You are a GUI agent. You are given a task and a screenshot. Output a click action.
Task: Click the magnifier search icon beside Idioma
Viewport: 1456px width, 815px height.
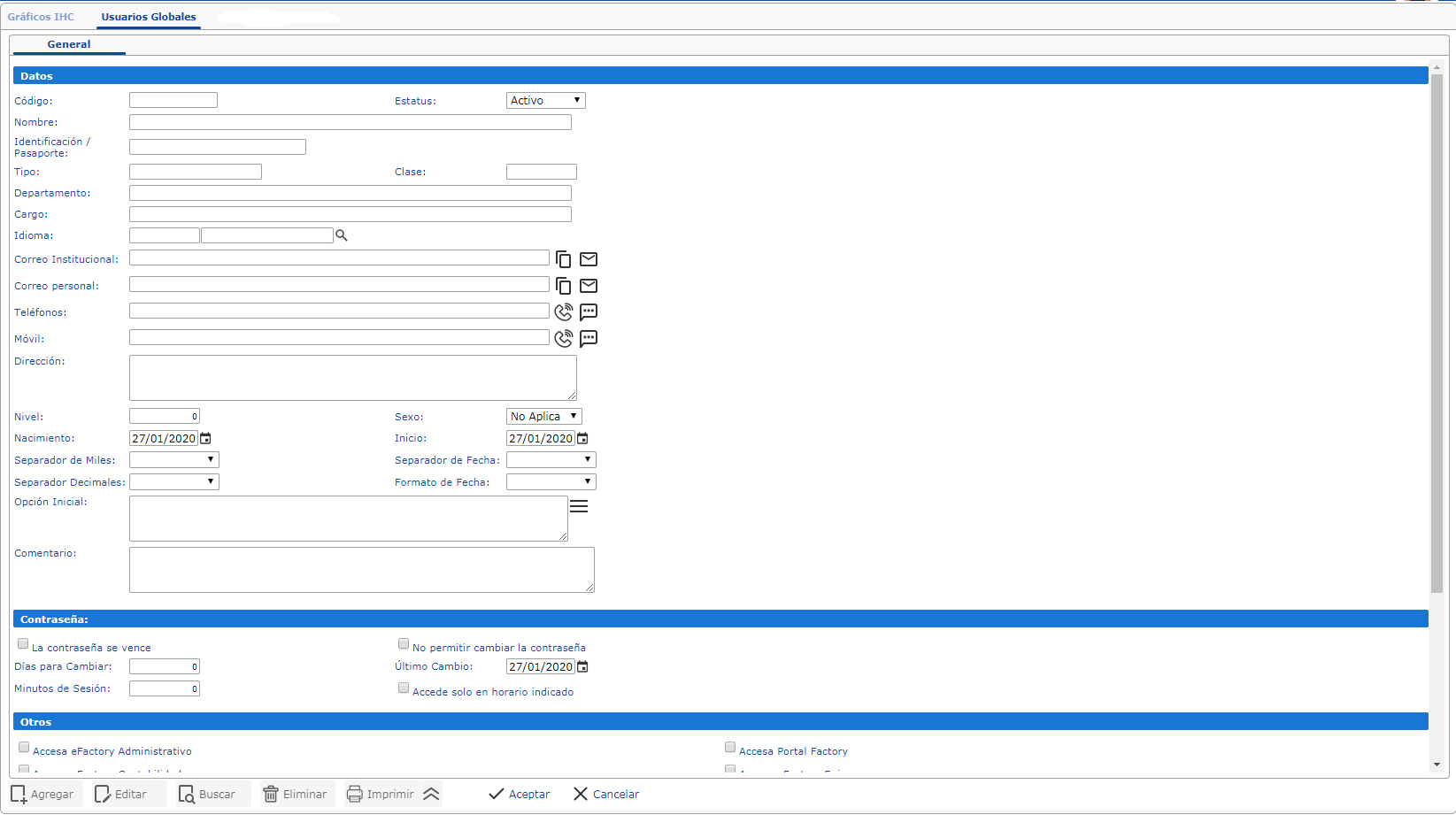342,235
